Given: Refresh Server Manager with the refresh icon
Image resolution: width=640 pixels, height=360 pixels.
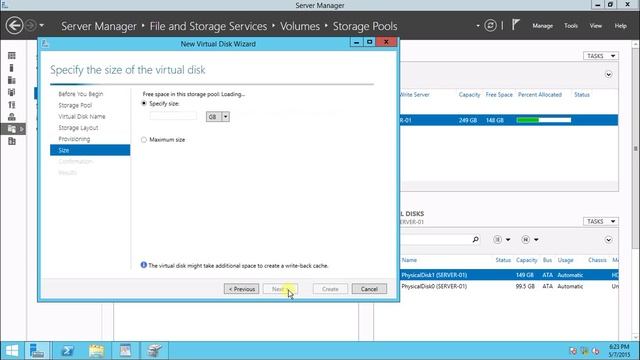Looking at the screenshot, I should [490, 26].
